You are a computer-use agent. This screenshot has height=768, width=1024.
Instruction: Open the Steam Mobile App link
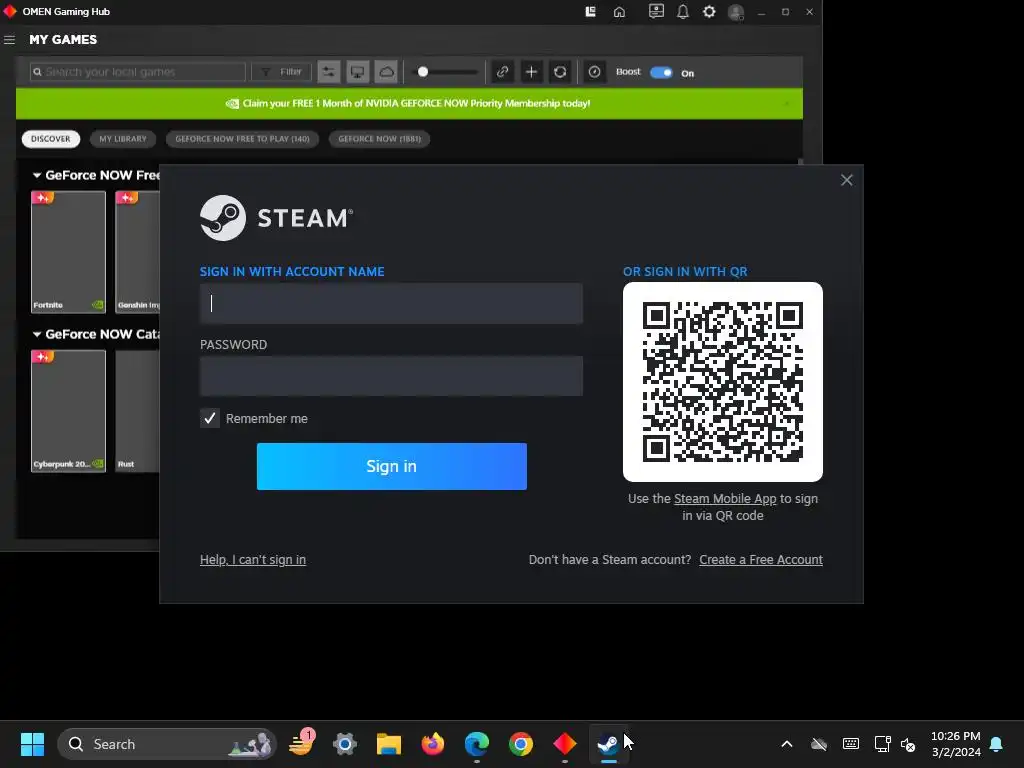[725, 499]
